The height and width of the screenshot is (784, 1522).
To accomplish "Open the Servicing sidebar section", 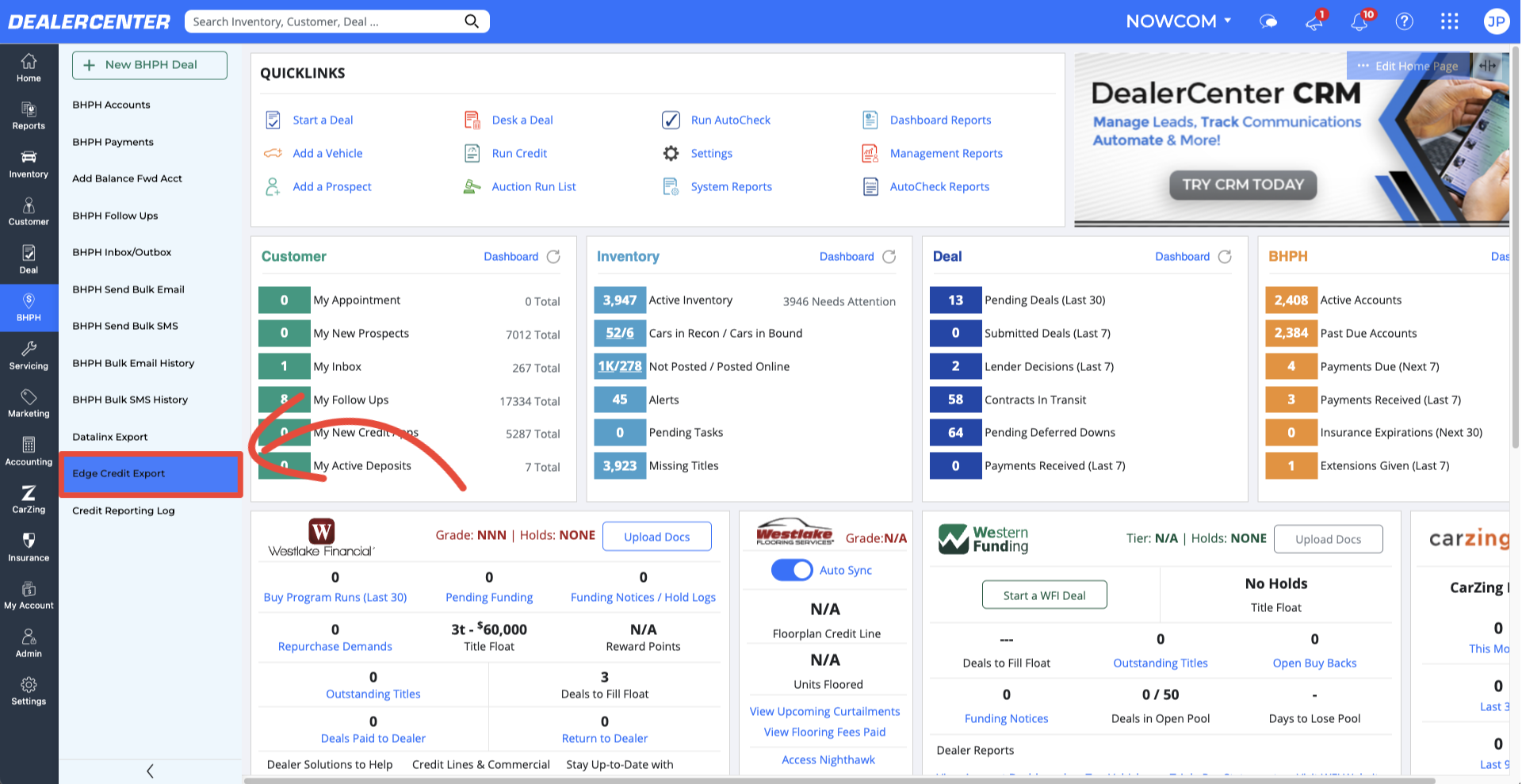I will pyautogui.click(x=29, y=356).
